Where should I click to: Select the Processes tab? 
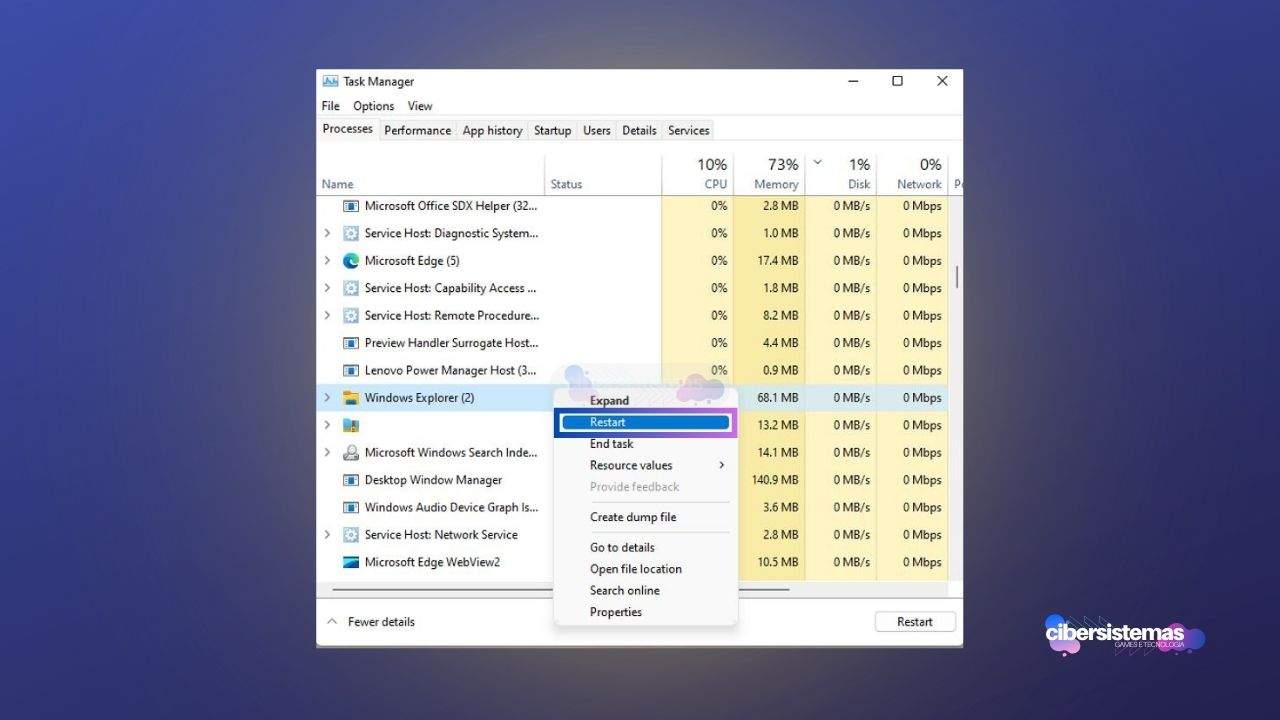[348, 129]
